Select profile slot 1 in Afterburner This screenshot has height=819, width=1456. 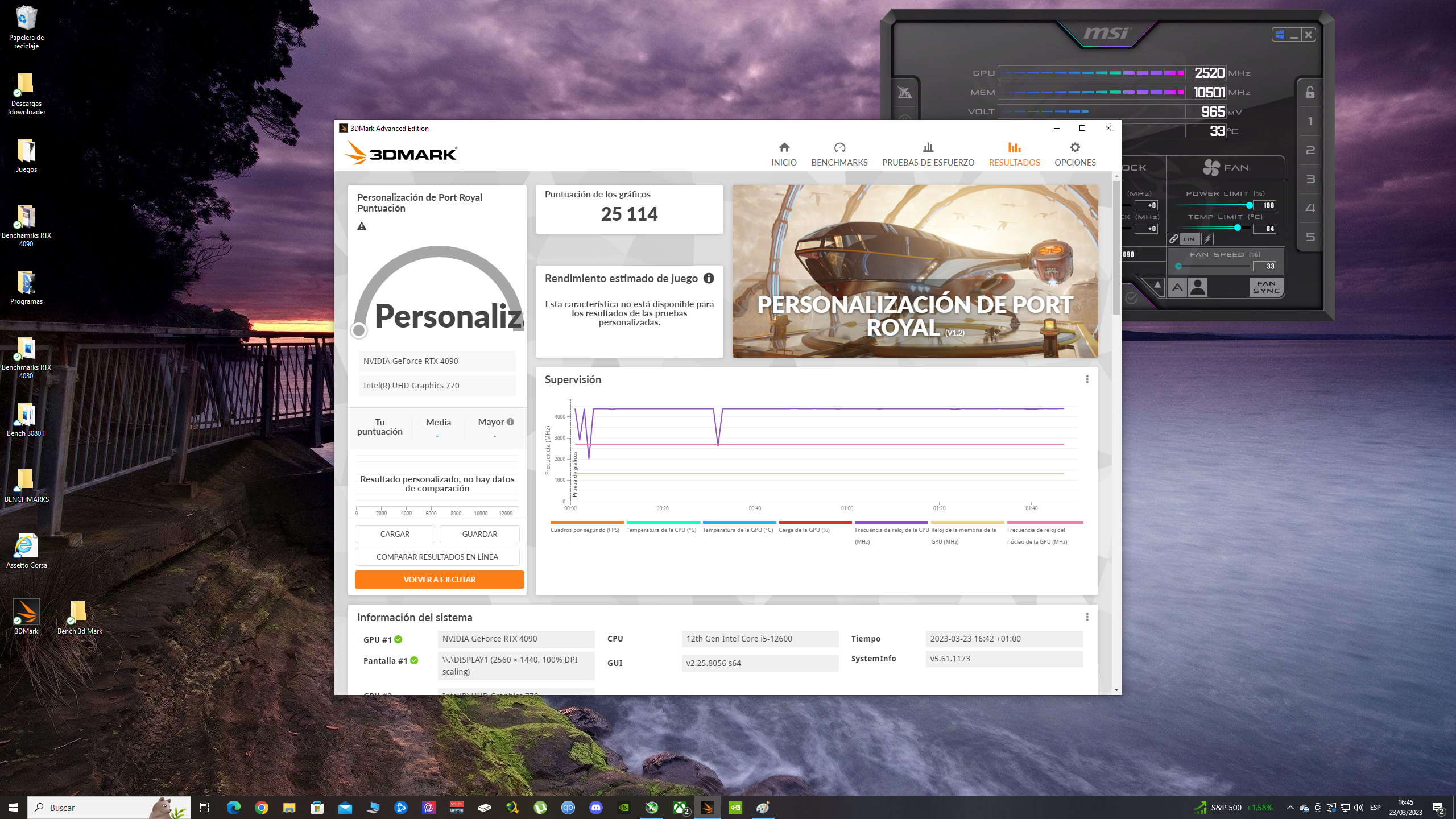(1310, 121)
